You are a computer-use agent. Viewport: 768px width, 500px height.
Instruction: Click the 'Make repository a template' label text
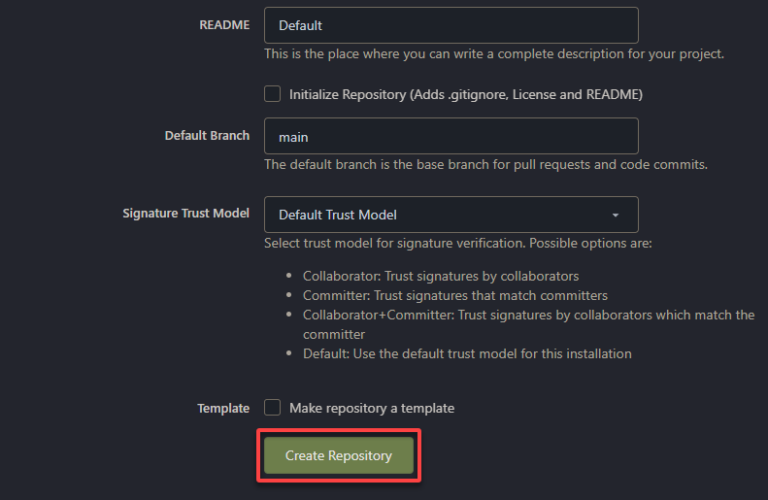pos(372,408)
